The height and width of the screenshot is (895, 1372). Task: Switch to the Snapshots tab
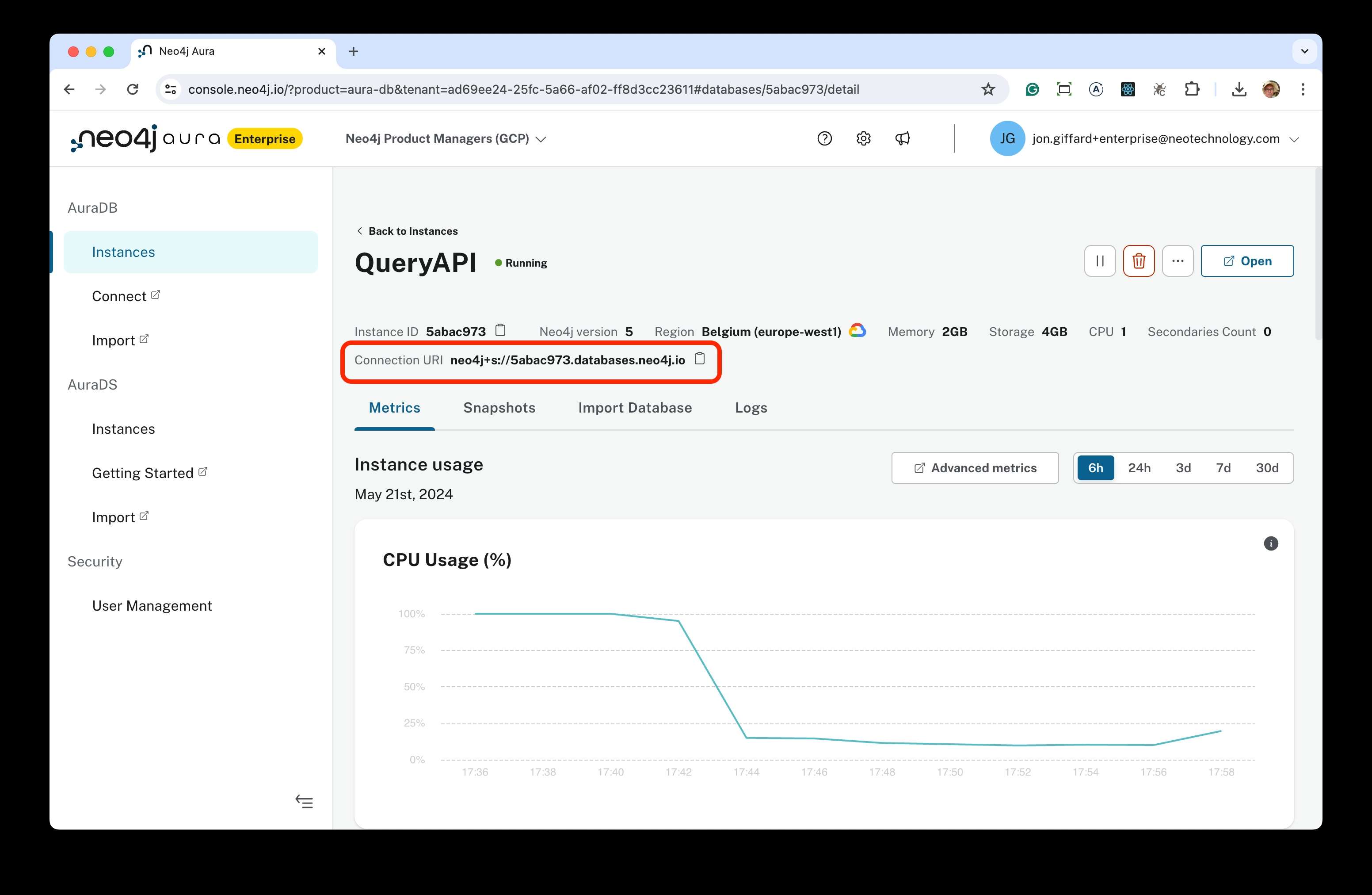click(499, 408)
